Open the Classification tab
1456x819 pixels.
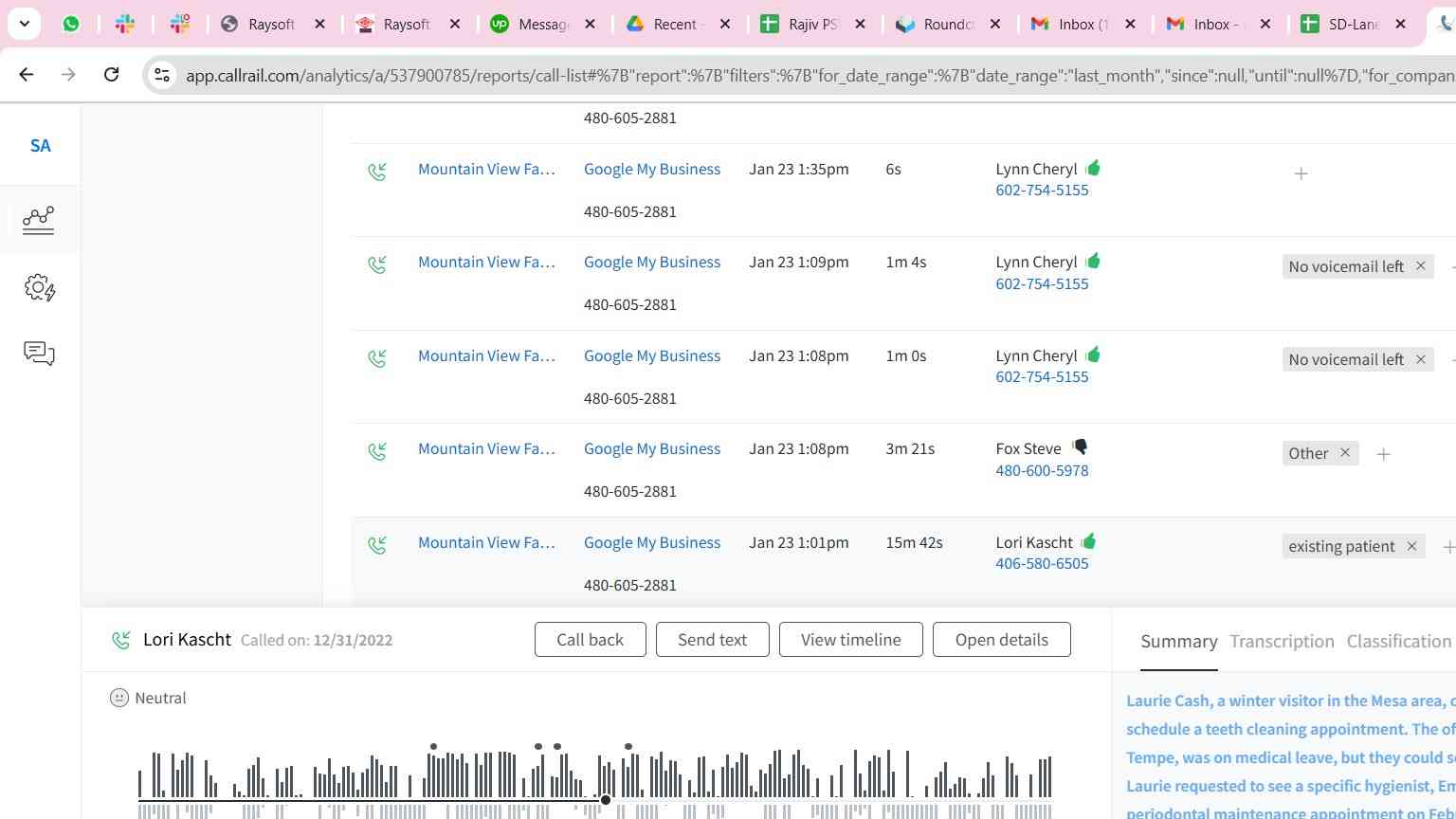coord(1399,642)
